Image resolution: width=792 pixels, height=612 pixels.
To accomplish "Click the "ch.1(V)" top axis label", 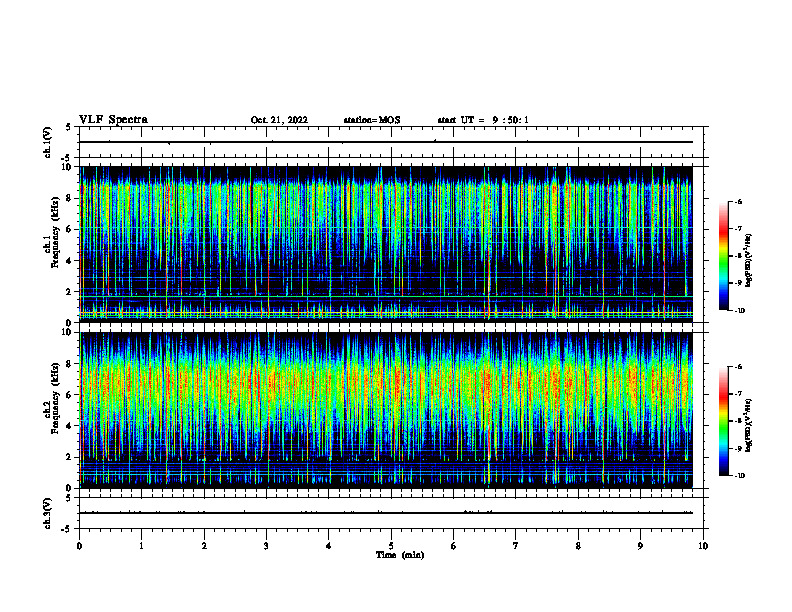I will pos(48,142).
